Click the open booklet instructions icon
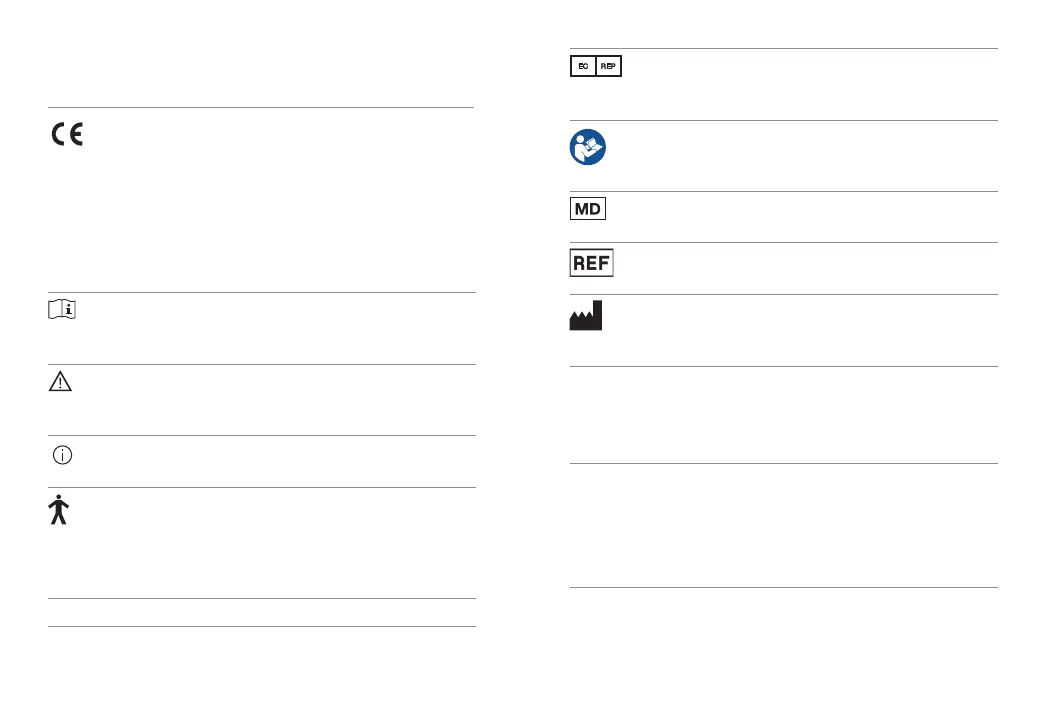 64,311
